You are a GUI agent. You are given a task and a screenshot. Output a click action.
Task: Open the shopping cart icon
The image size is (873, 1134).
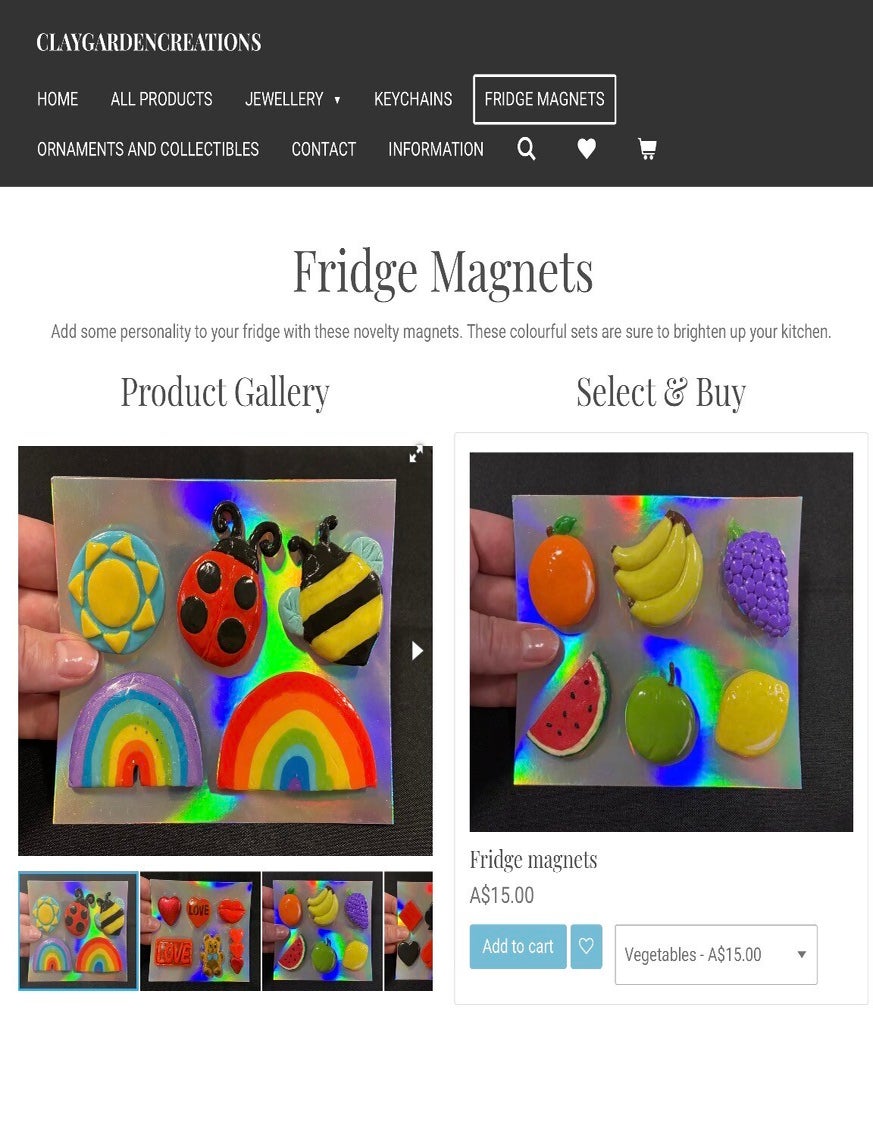[x=647, y=149]
